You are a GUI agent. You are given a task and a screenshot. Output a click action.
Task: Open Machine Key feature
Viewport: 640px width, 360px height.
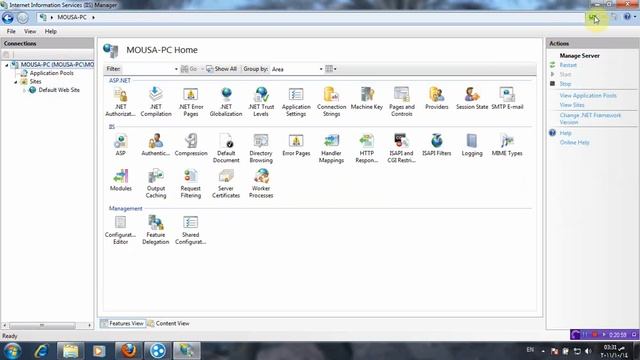[x=367, y=99]
